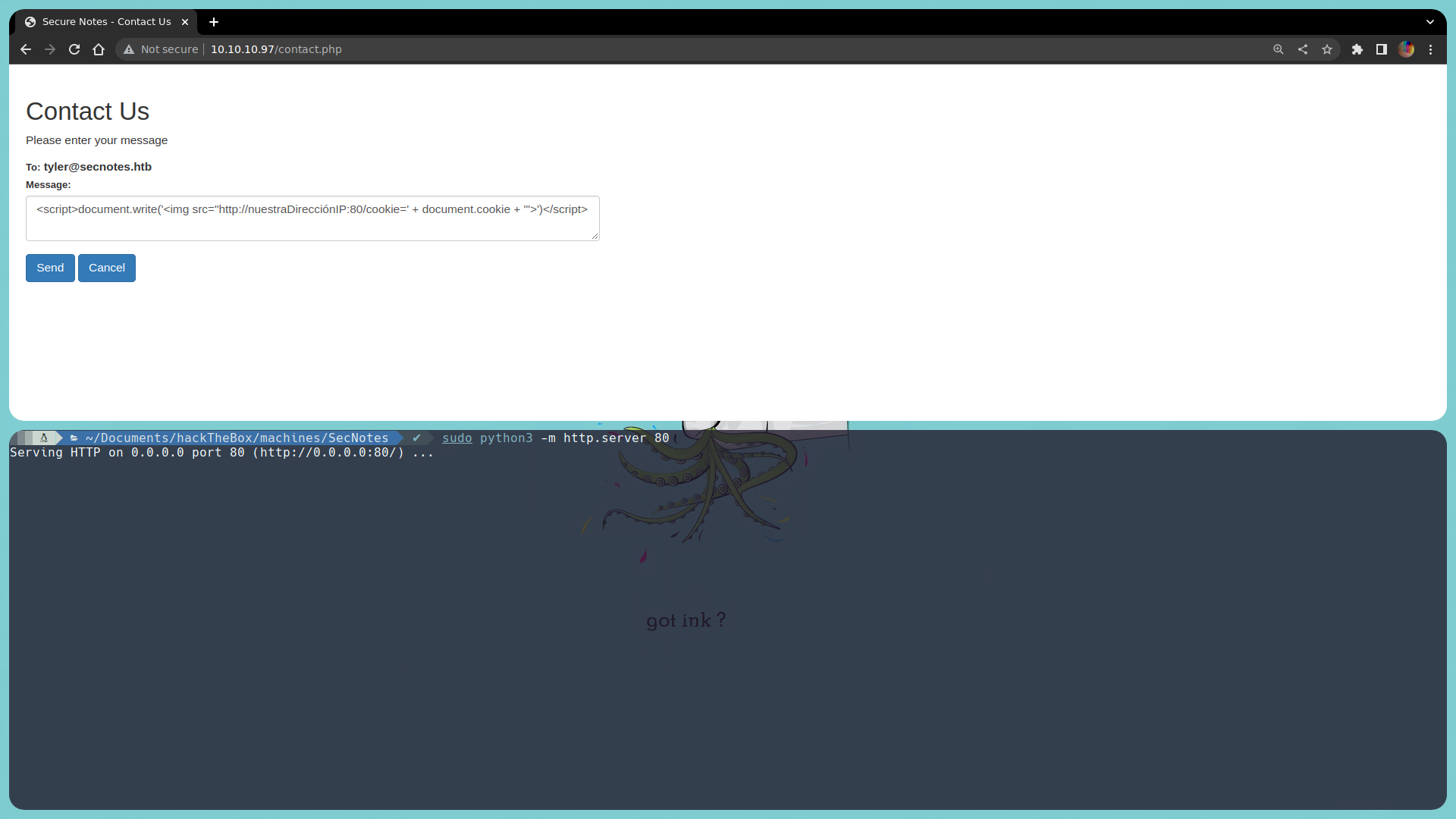Reload the contact.php page
The height and width of the screenshot is (819, 1456).
pyautogui.click(x=74, y=49)
